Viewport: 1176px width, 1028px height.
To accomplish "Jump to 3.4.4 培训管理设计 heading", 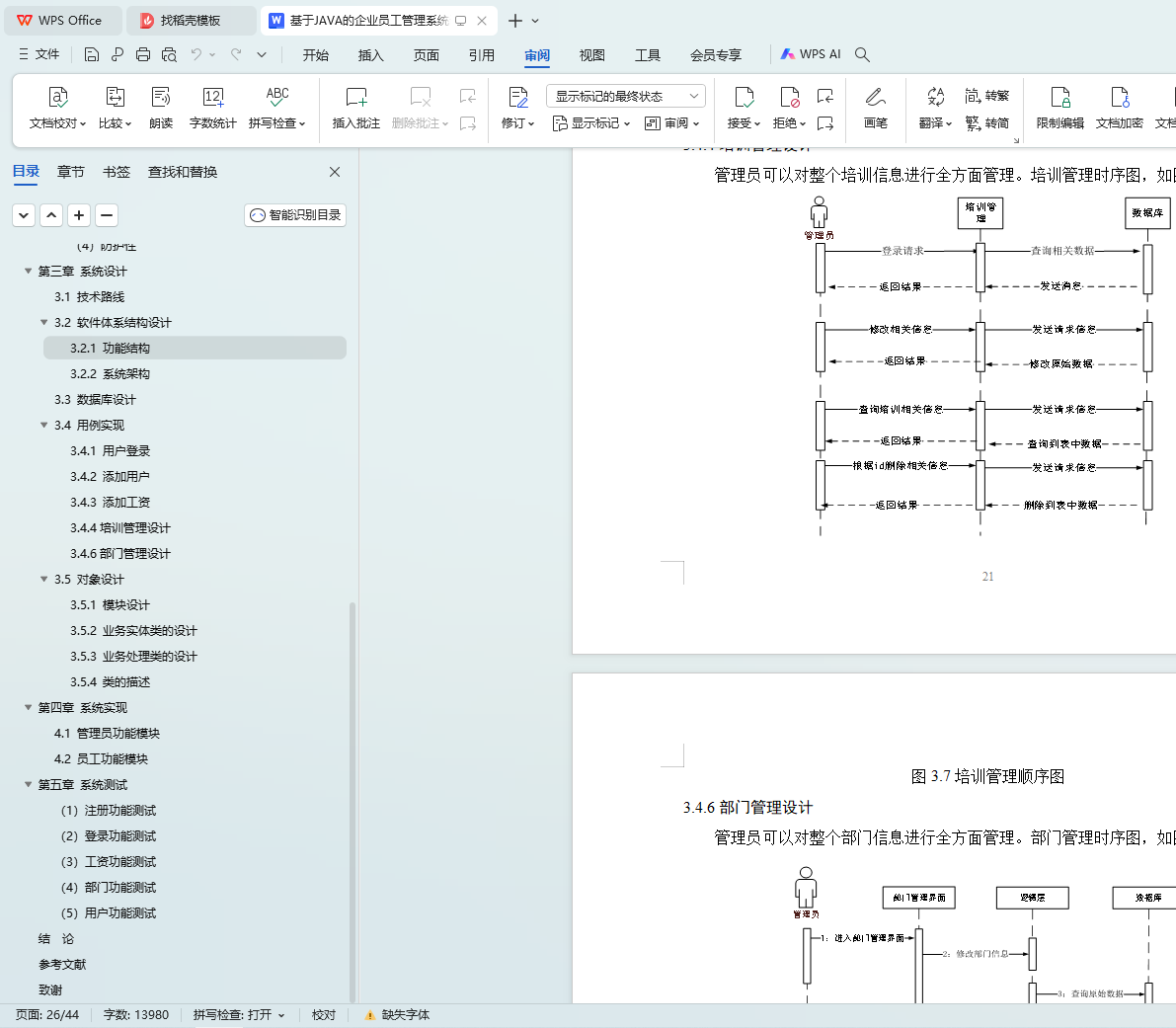I will [120, 528].
